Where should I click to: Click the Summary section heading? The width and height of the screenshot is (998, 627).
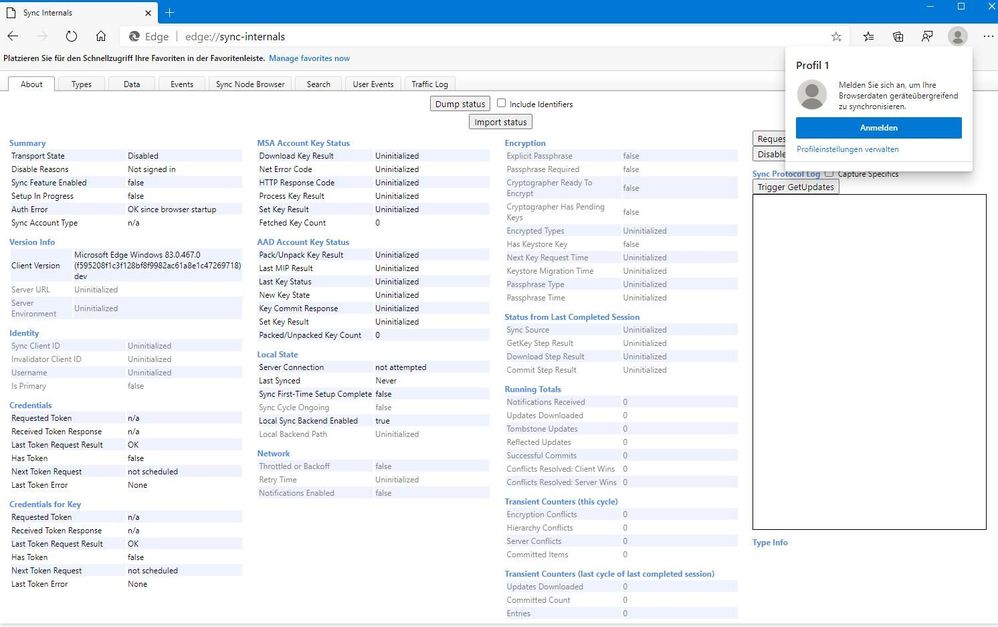[x=27, y=143]
